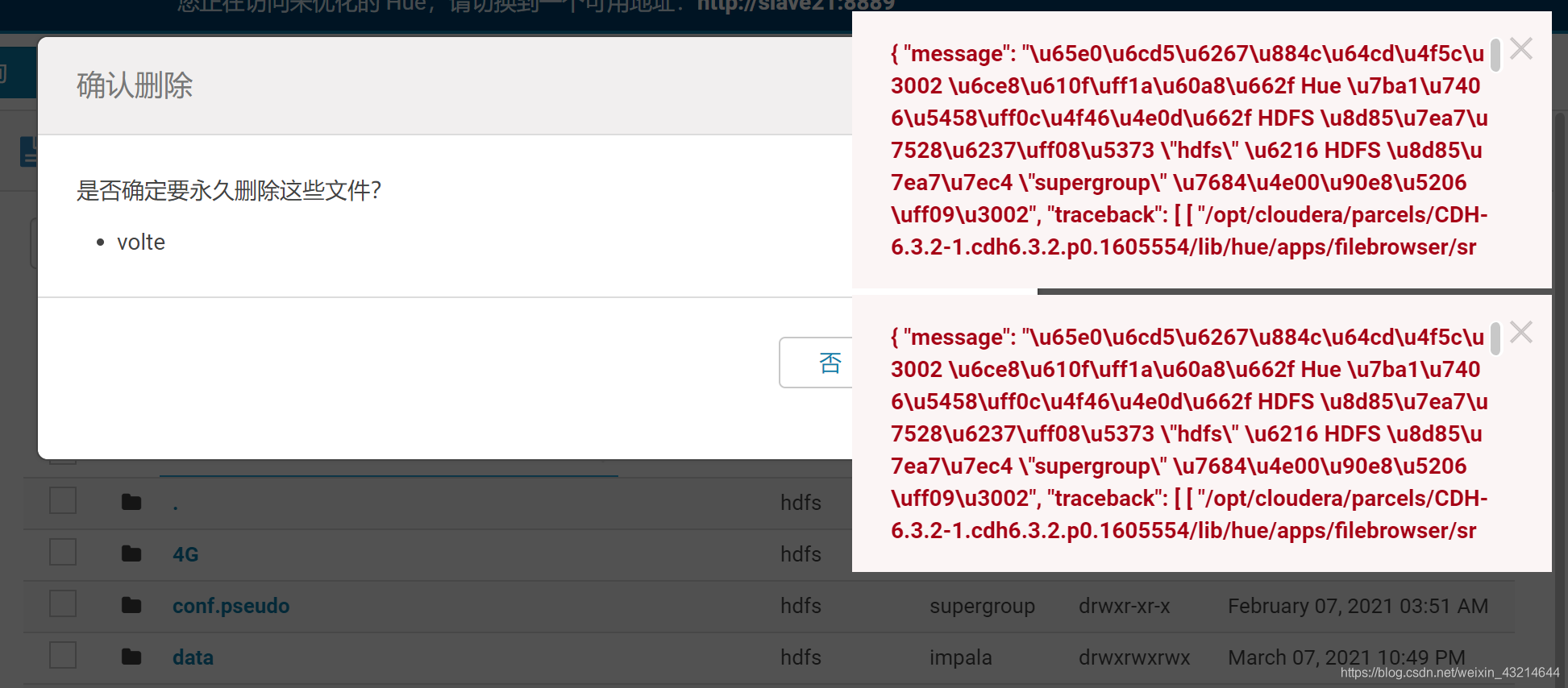The image size is (1568, 688).
Task: Click the folder icon beside 4G
Action: click(131, 553)
